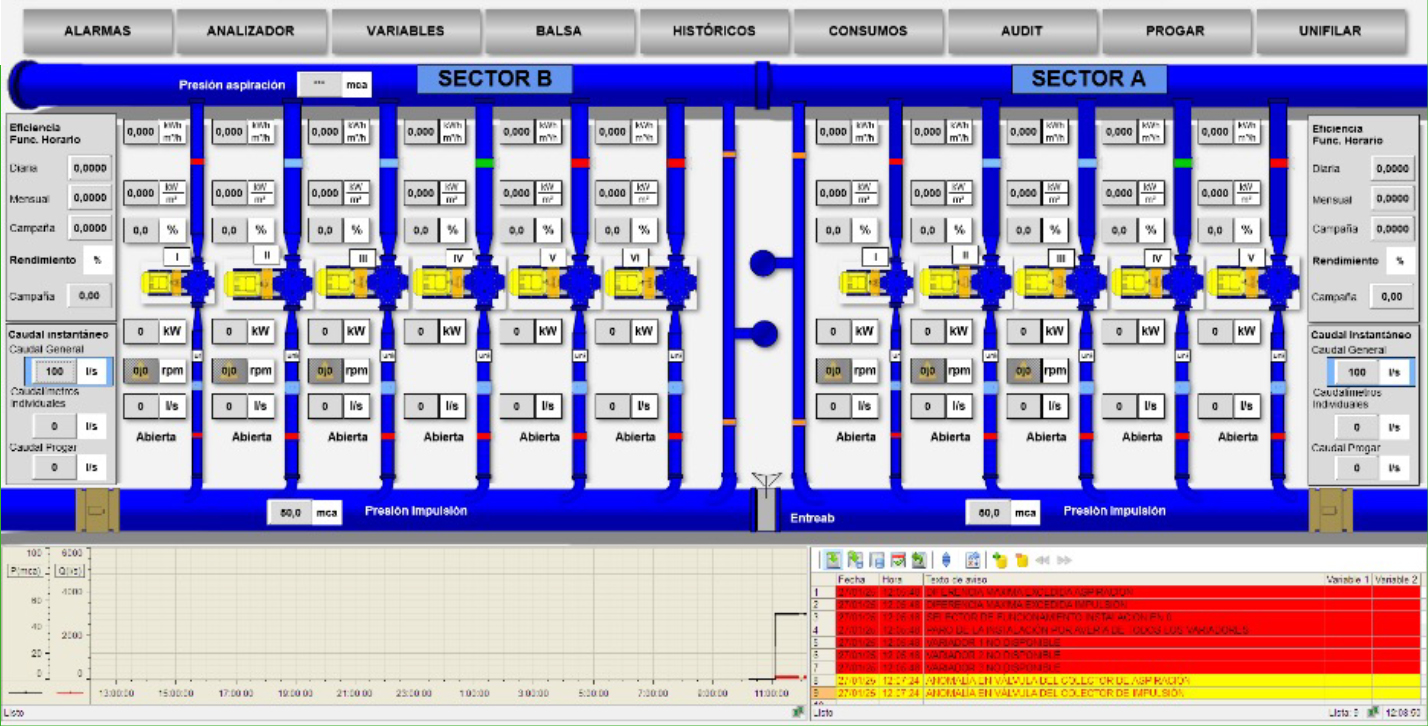Image resolution: width=1428 pixels, height=726 pixels.
Task: Open the UNIFILAR diagram page
Action: click(x=1329, y=31)
